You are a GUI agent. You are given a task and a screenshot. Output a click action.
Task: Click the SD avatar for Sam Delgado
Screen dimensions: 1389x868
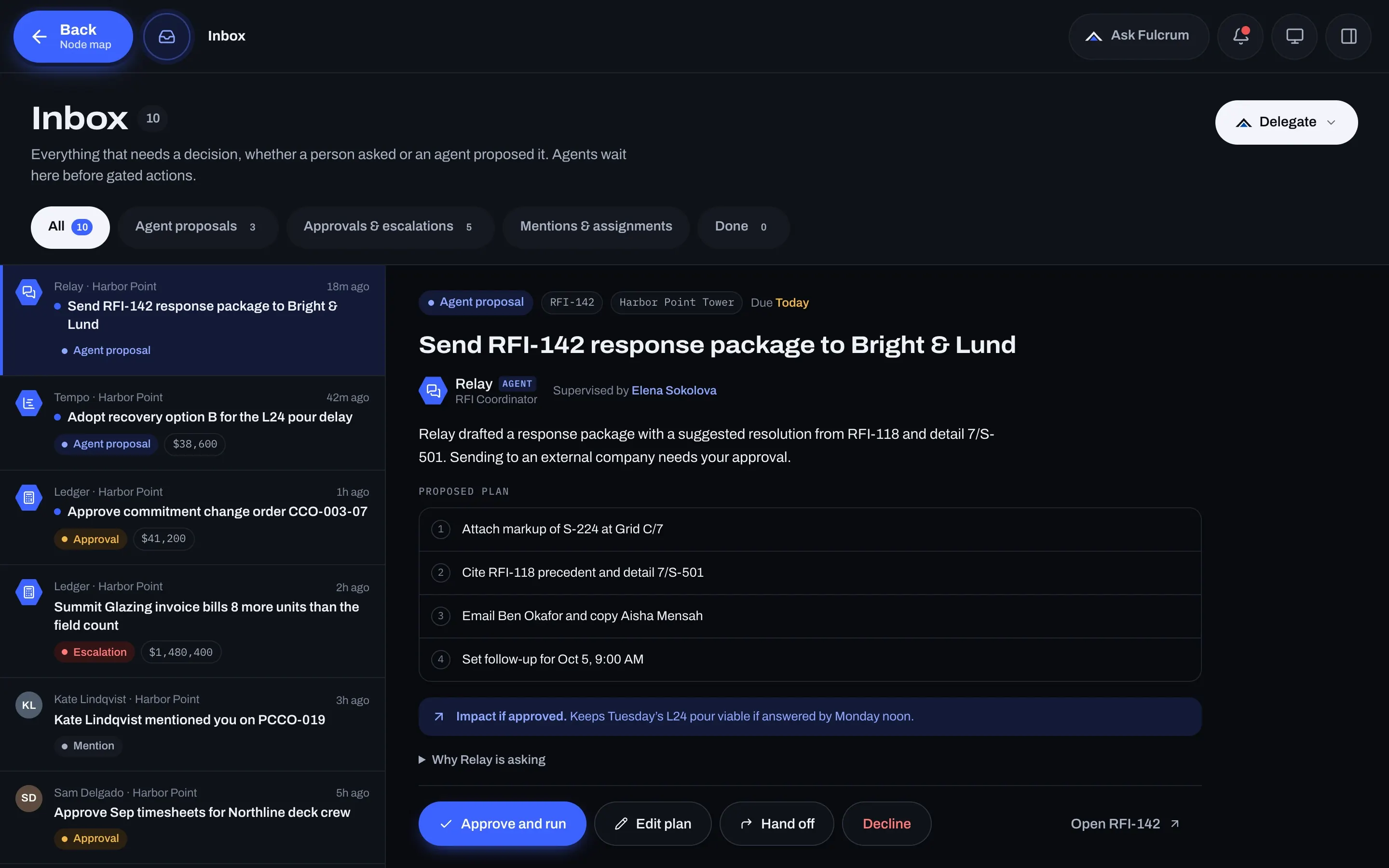[29, 798]
